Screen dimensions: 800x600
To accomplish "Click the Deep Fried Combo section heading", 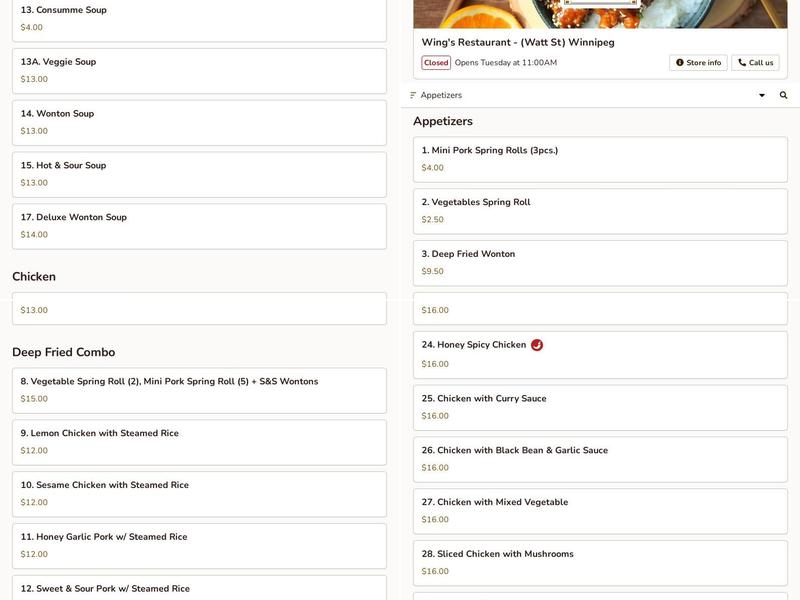I will [x=64, y=352].
